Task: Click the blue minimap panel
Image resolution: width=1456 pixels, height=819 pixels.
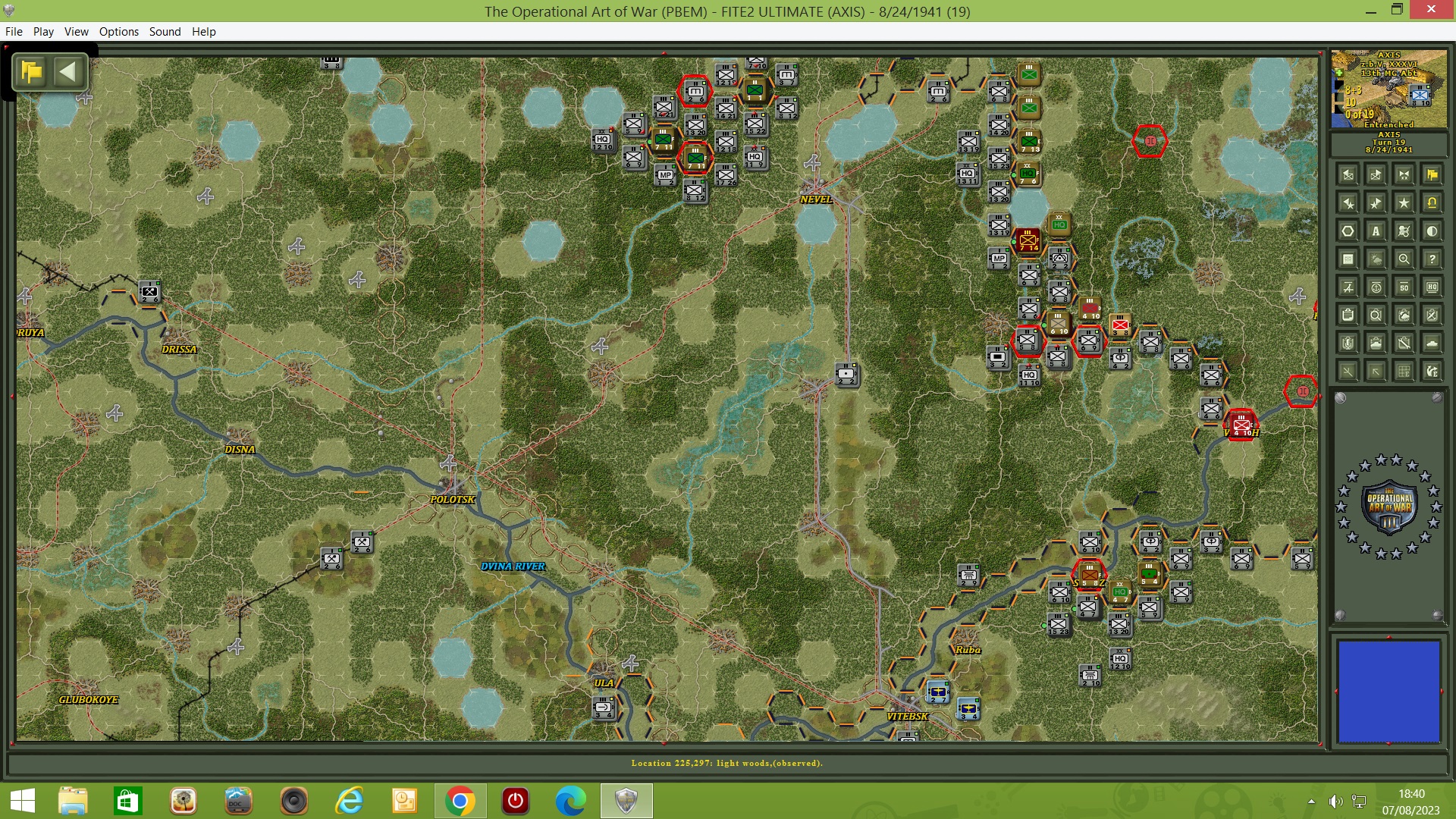Action: [x=1389, y=692]
